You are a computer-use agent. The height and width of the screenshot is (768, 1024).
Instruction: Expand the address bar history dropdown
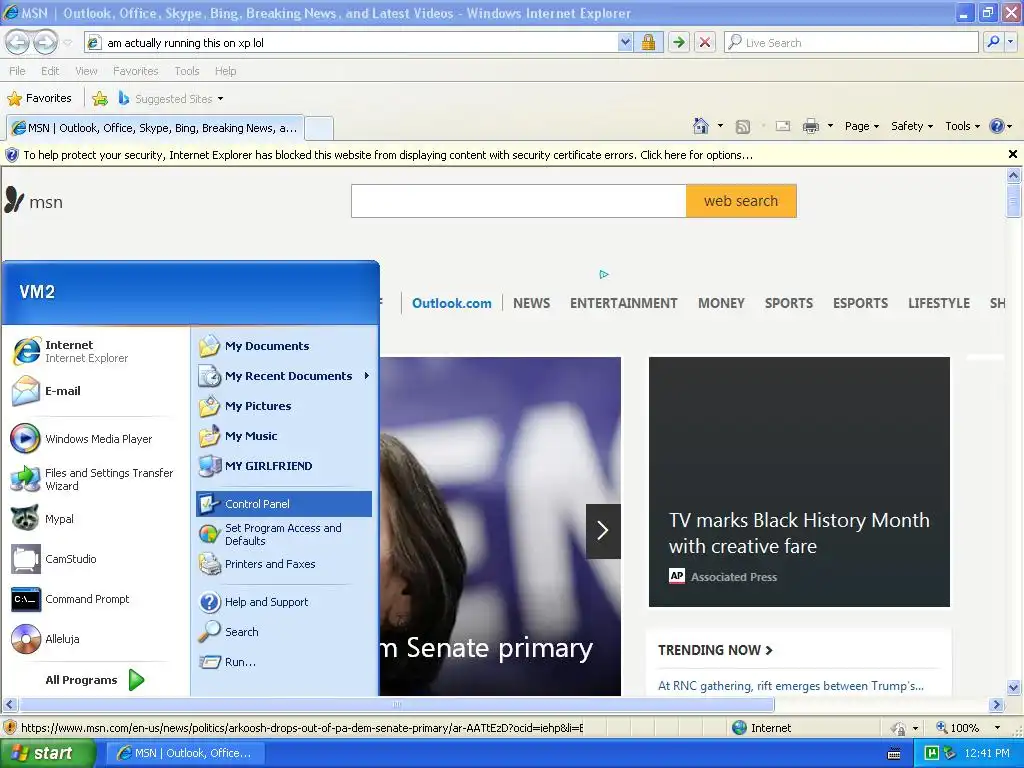[625, 42]
